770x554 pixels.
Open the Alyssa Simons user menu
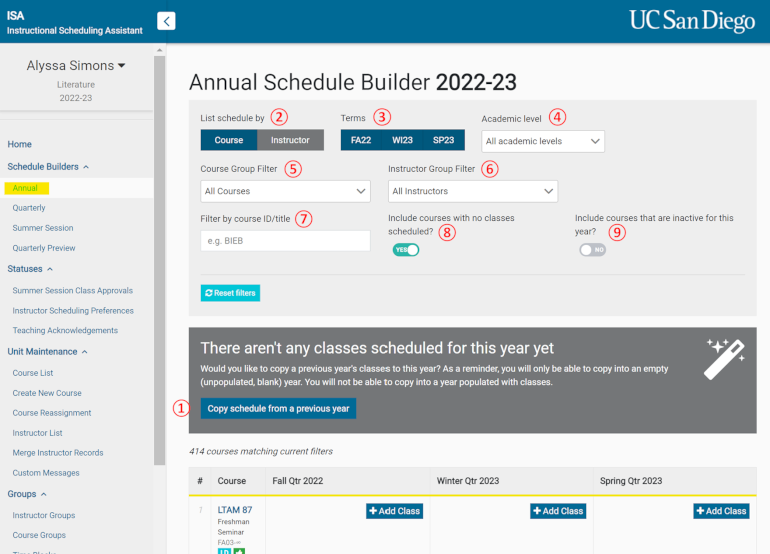(76, 66)
